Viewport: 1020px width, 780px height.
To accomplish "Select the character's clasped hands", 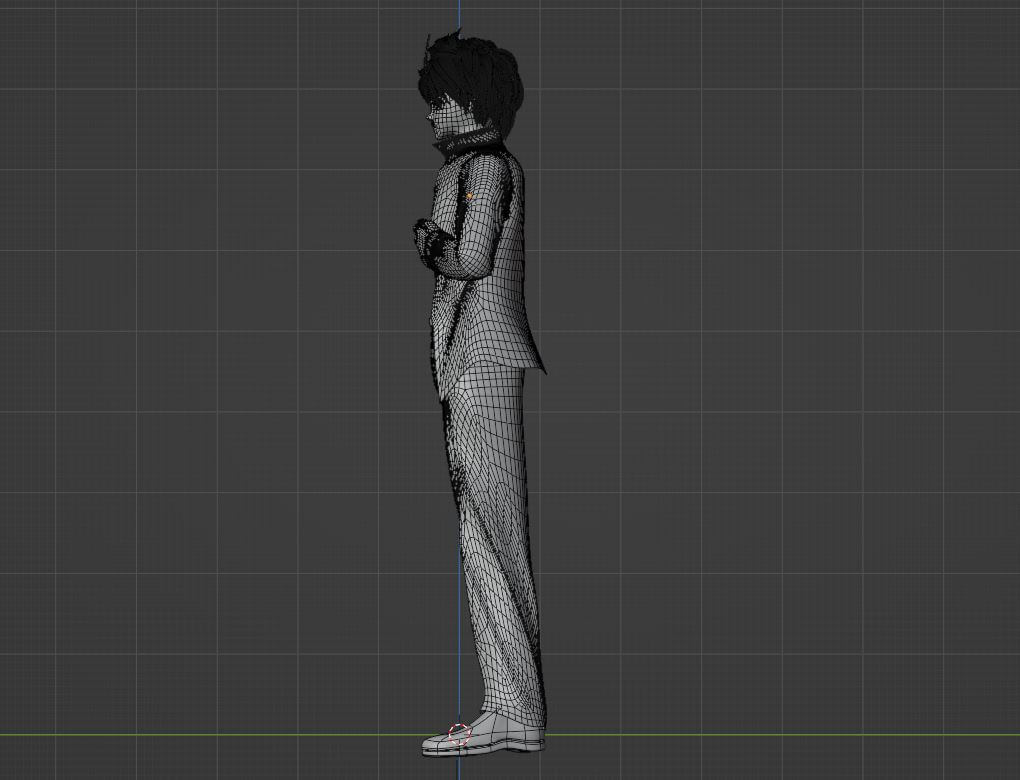I will [428, 240].
